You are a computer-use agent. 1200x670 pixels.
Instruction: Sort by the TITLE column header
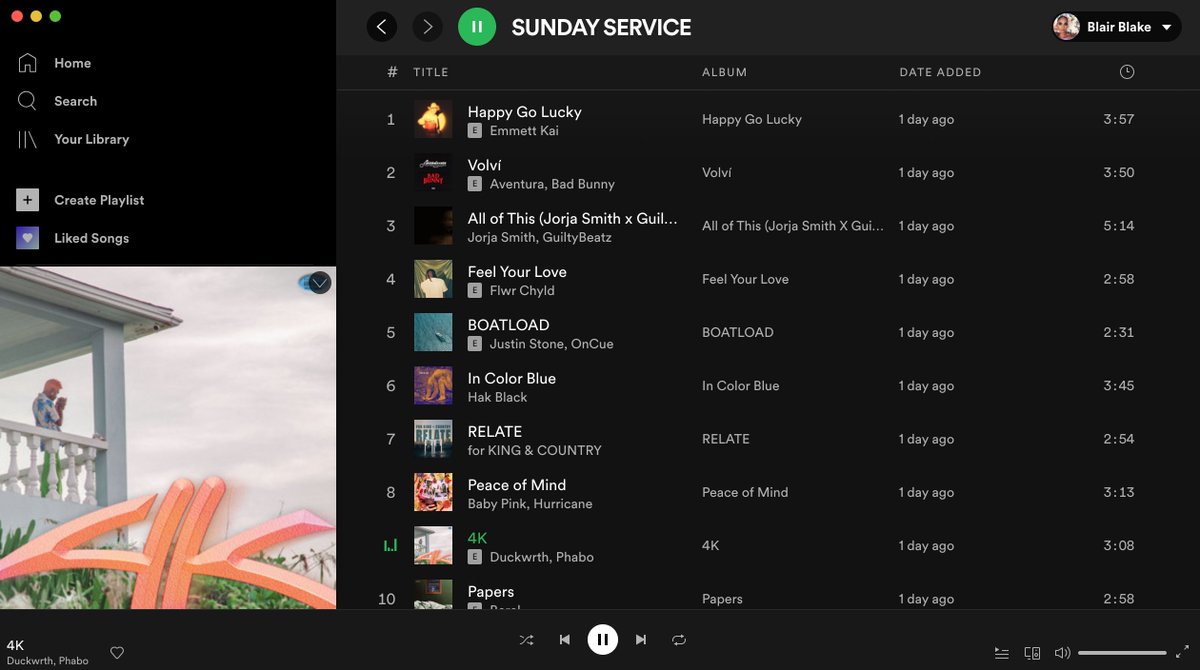pos(431,72)
